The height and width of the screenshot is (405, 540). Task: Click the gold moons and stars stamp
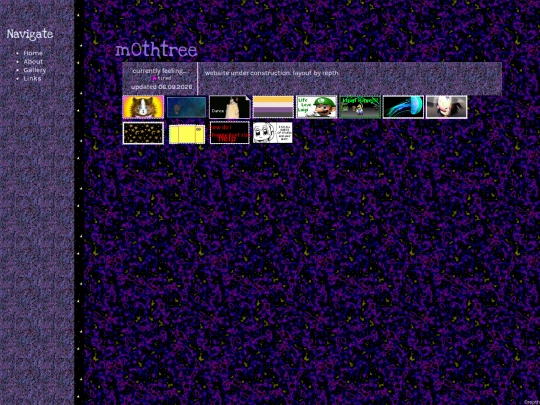pyautogui.click(x=143, y=133)
